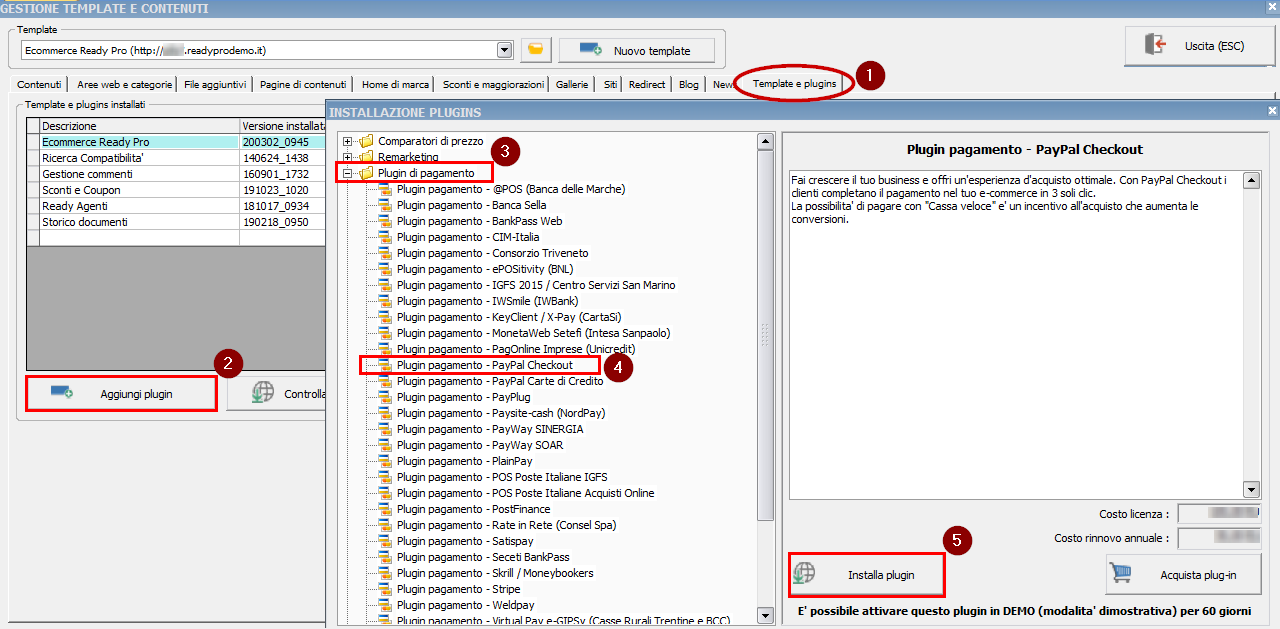Image resolution: width=1280 pixels, height=629 pixels.
Task: Click the Seceti BankPass plugin icon
Action: pos(385,557)
